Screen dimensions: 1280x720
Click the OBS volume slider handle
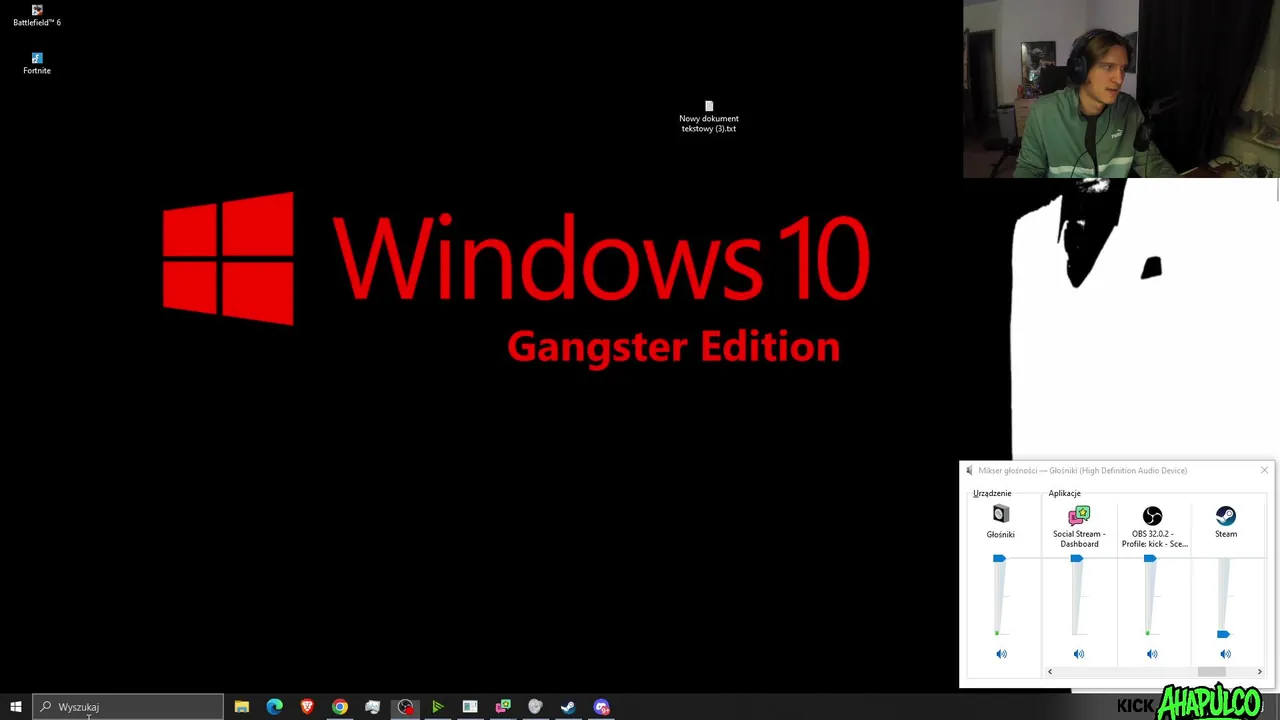pos(1150,558)
